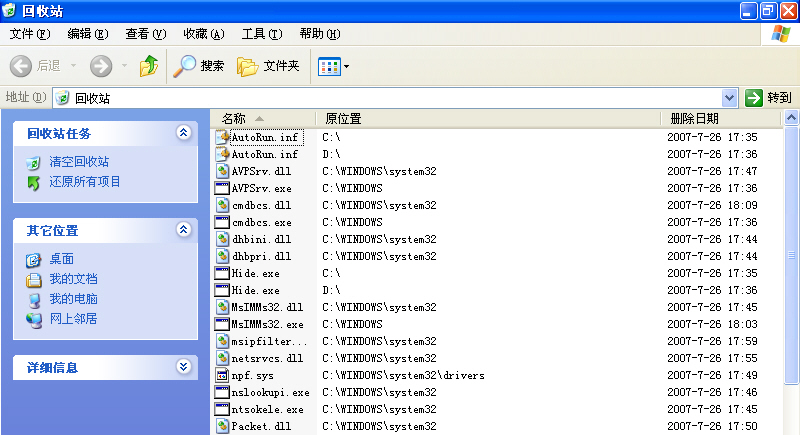Go up one folder level icon
800x435 pixels.
(x=149, y=66)
